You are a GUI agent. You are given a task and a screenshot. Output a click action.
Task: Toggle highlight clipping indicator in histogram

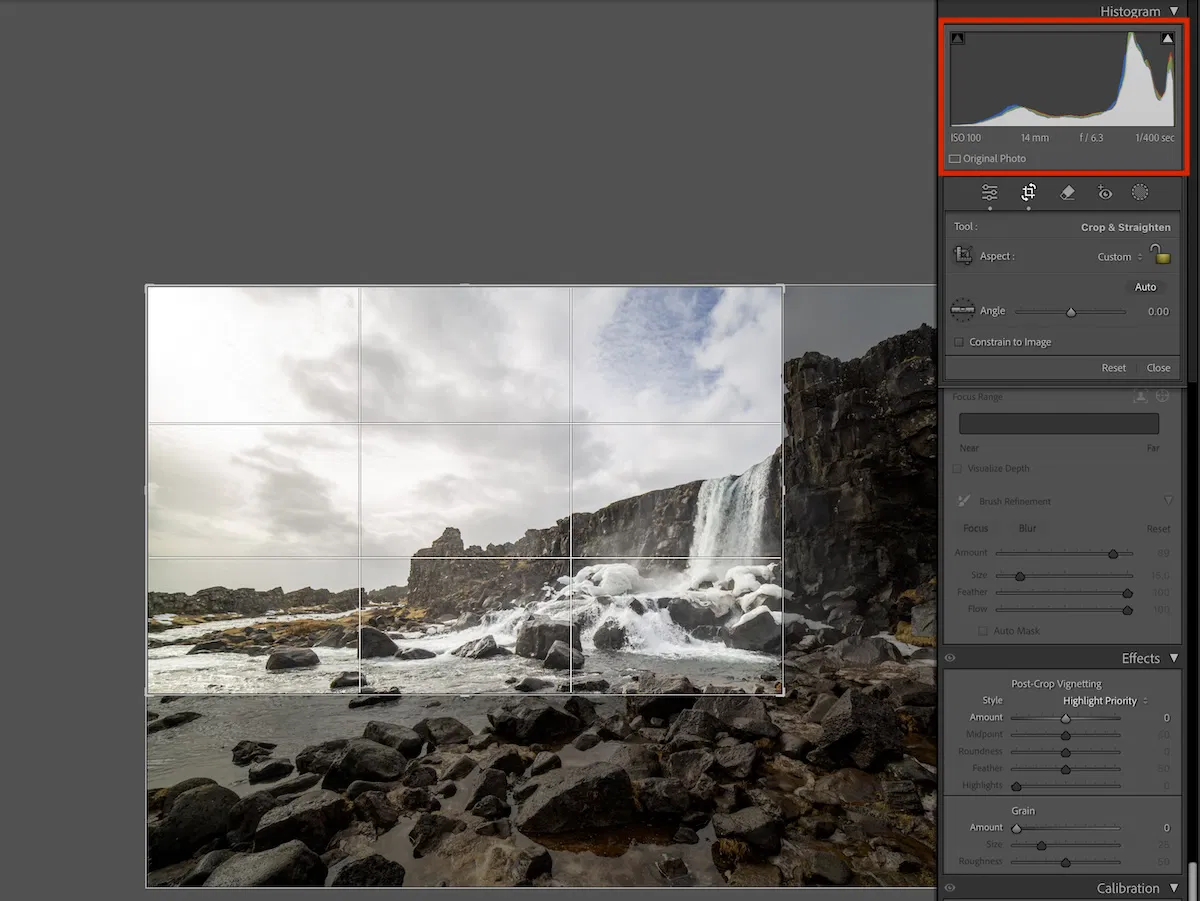tap(1167, 39)
